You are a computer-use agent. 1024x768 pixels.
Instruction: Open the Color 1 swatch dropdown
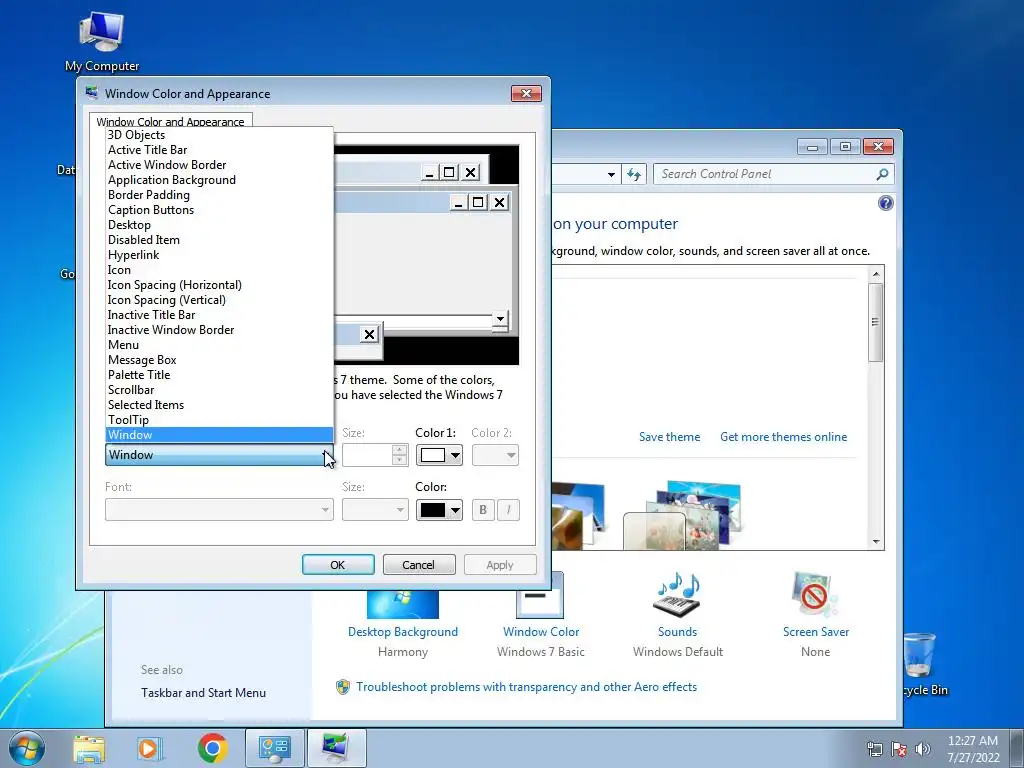pyautogui.click(x=440, y=455)
